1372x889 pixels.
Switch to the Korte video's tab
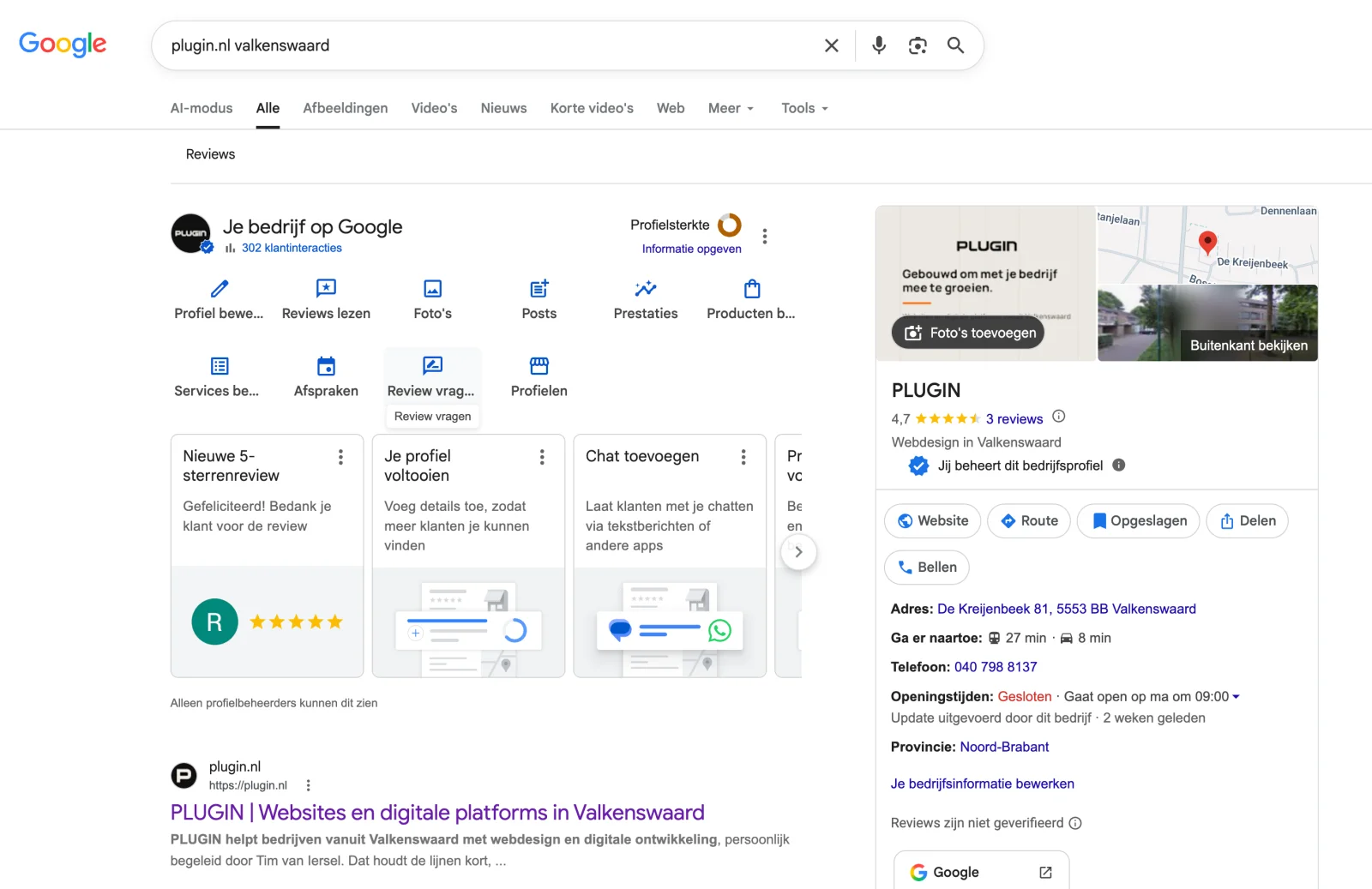[x=592, y=108]
